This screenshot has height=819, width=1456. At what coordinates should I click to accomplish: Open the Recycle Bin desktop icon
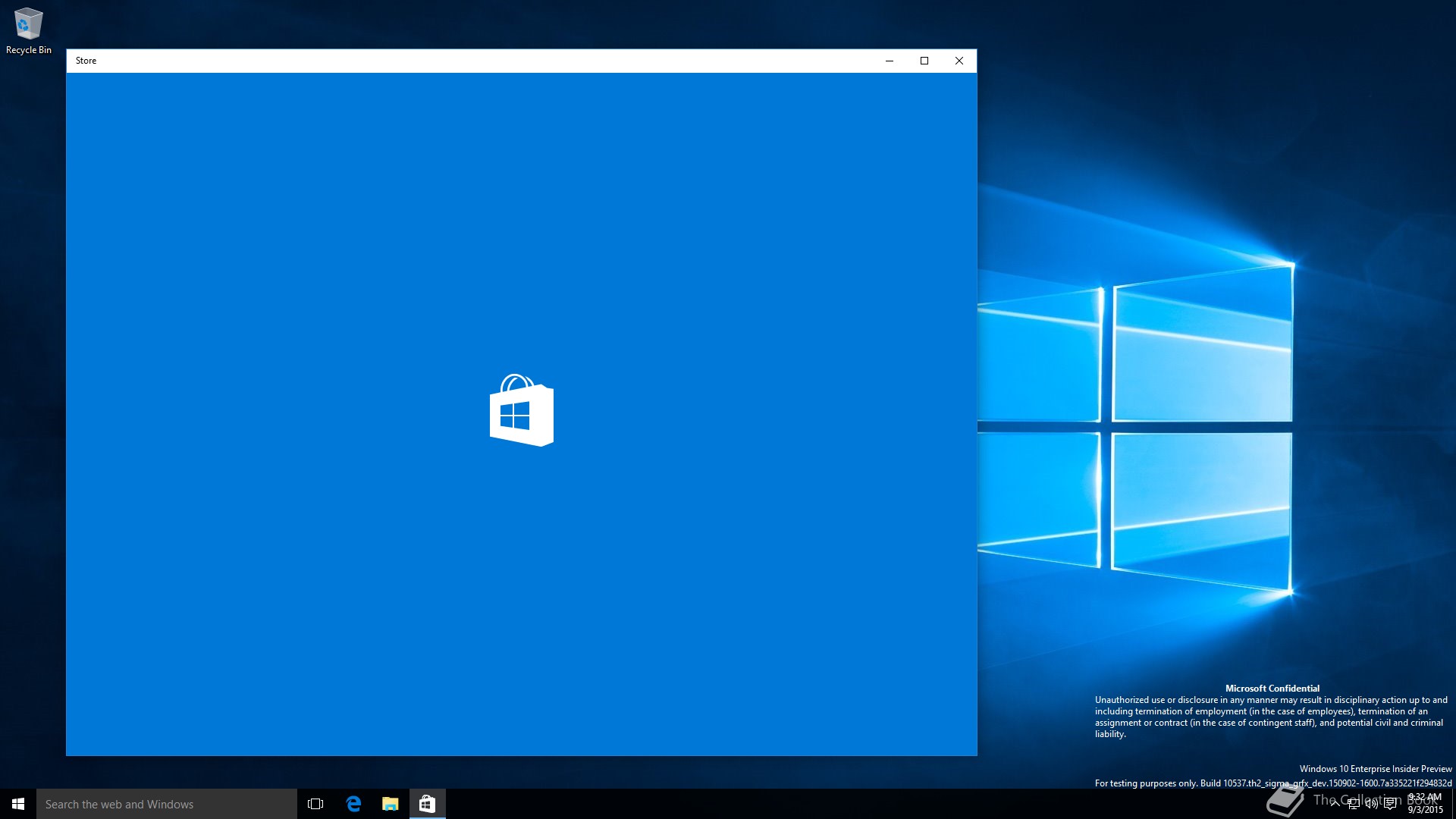(29, 31)
